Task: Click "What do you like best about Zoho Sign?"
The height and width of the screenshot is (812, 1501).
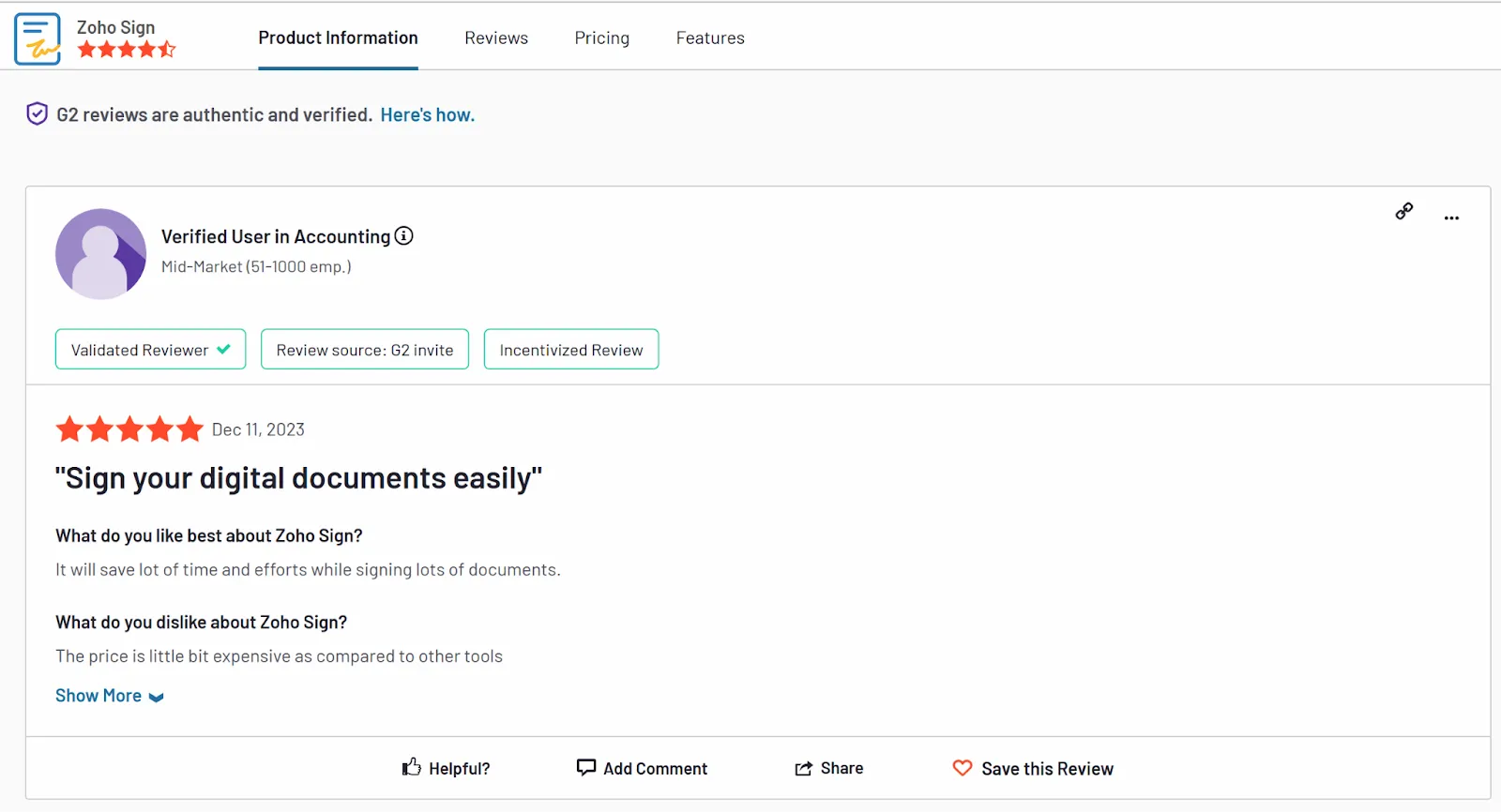Action: (209, 535)
